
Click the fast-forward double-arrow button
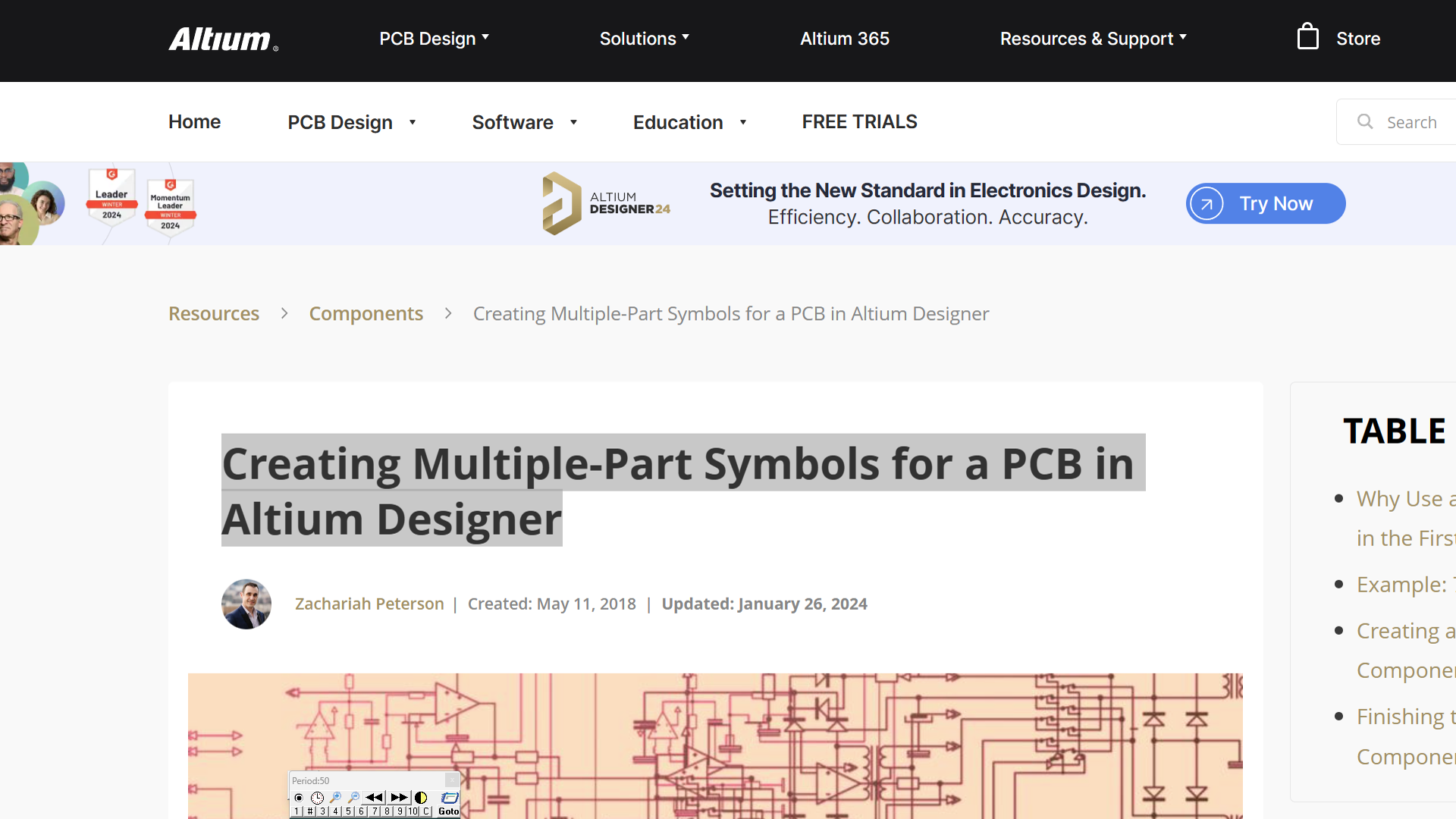[x=399, y=797]
